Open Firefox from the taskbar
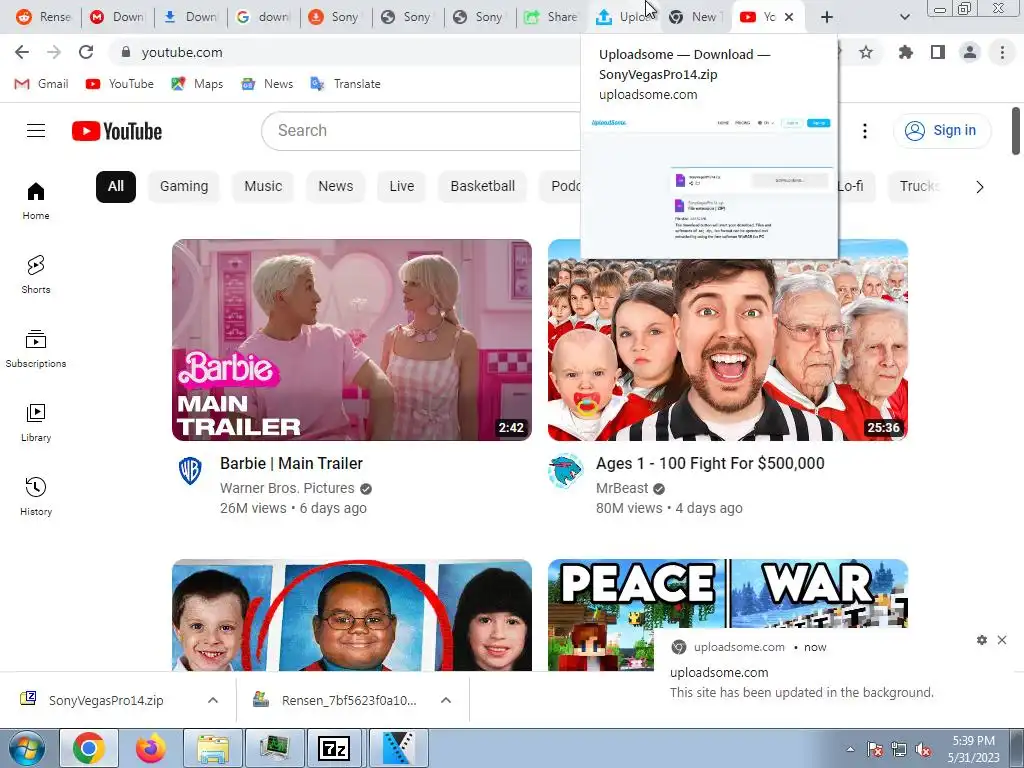 pos(151,748)
